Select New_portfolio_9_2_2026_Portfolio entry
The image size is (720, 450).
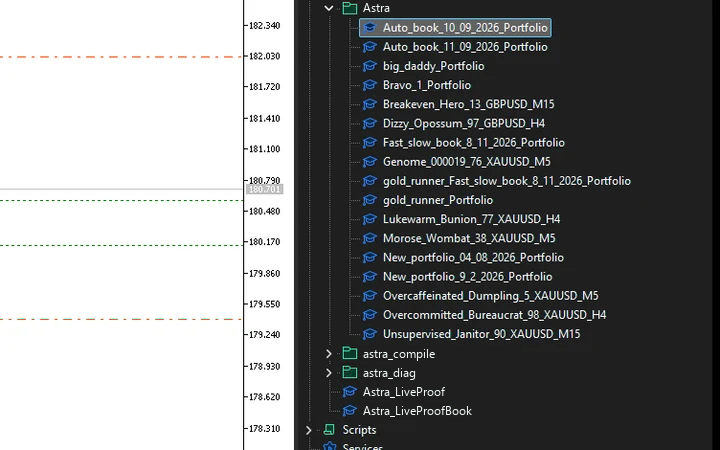467,277
